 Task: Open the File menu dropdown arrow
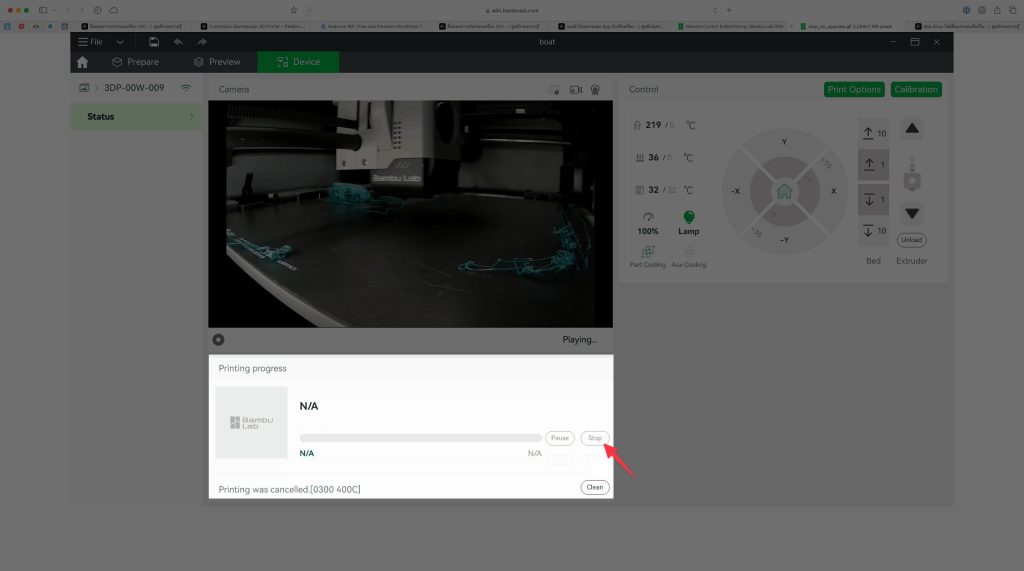[x=120, y=42]
